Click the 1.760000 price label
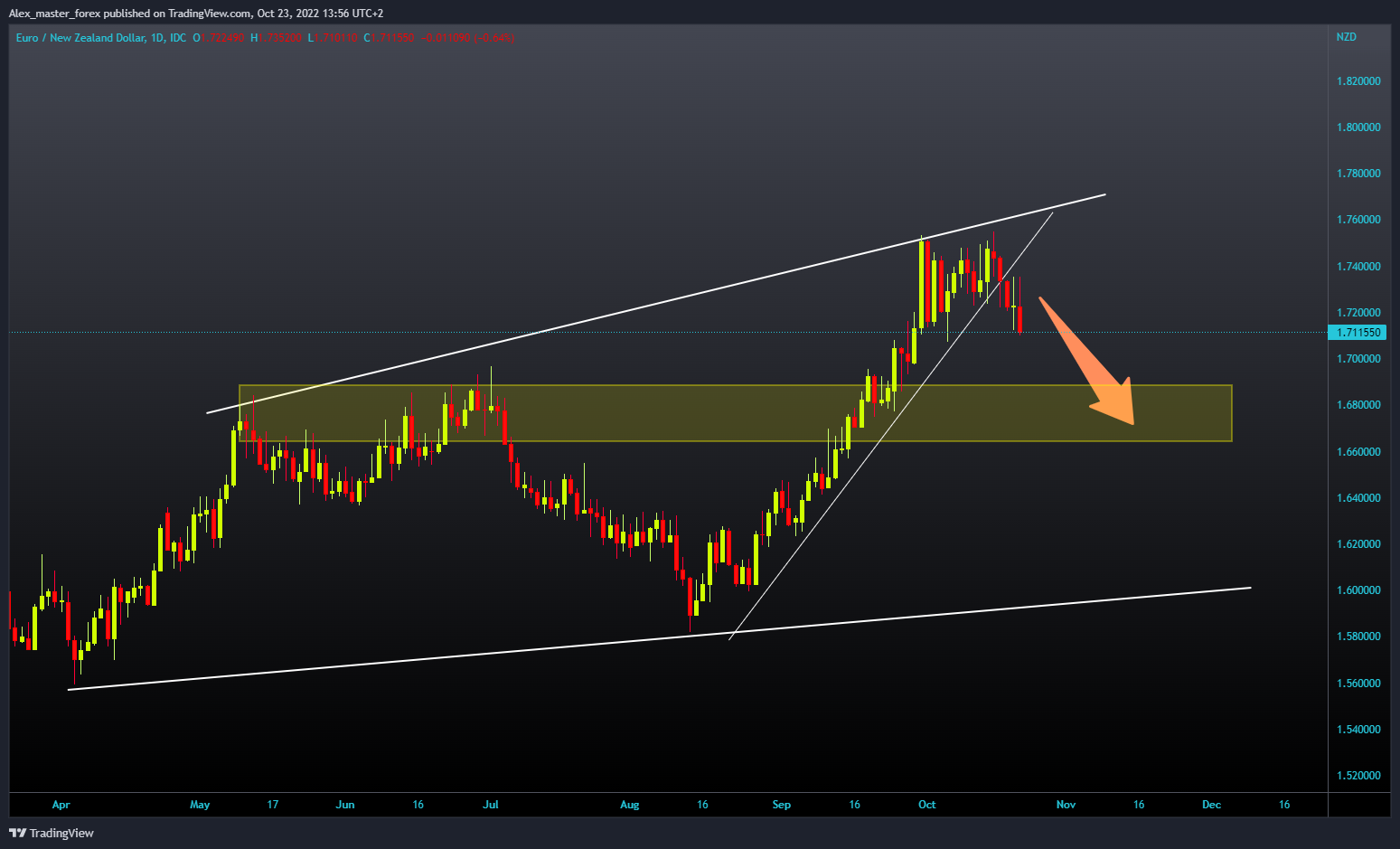The width and height of the screenshot is (1400, 849). 1358,220
